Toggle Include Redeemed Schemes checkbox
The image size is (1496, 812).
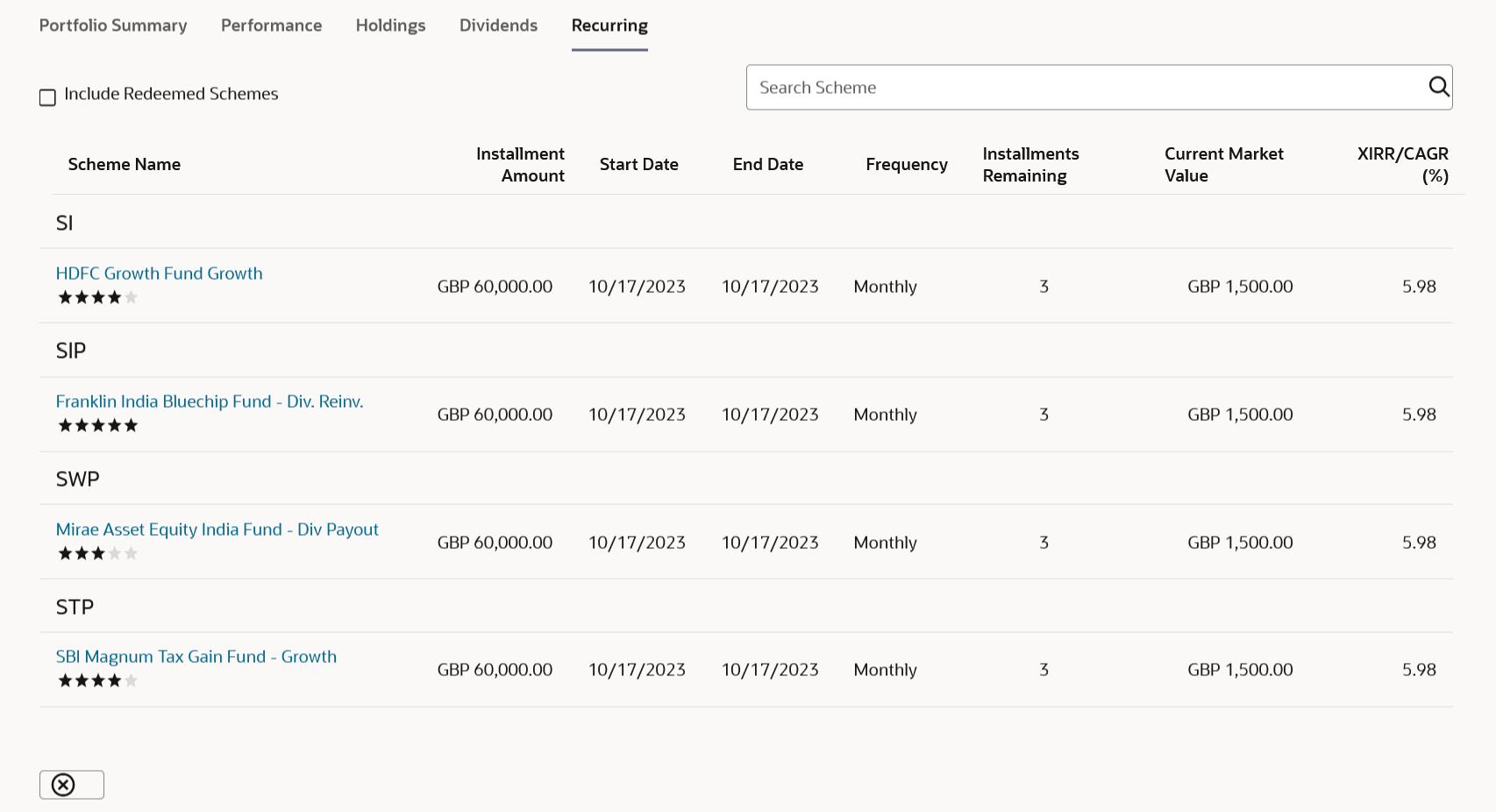click(x=48, y=97)
